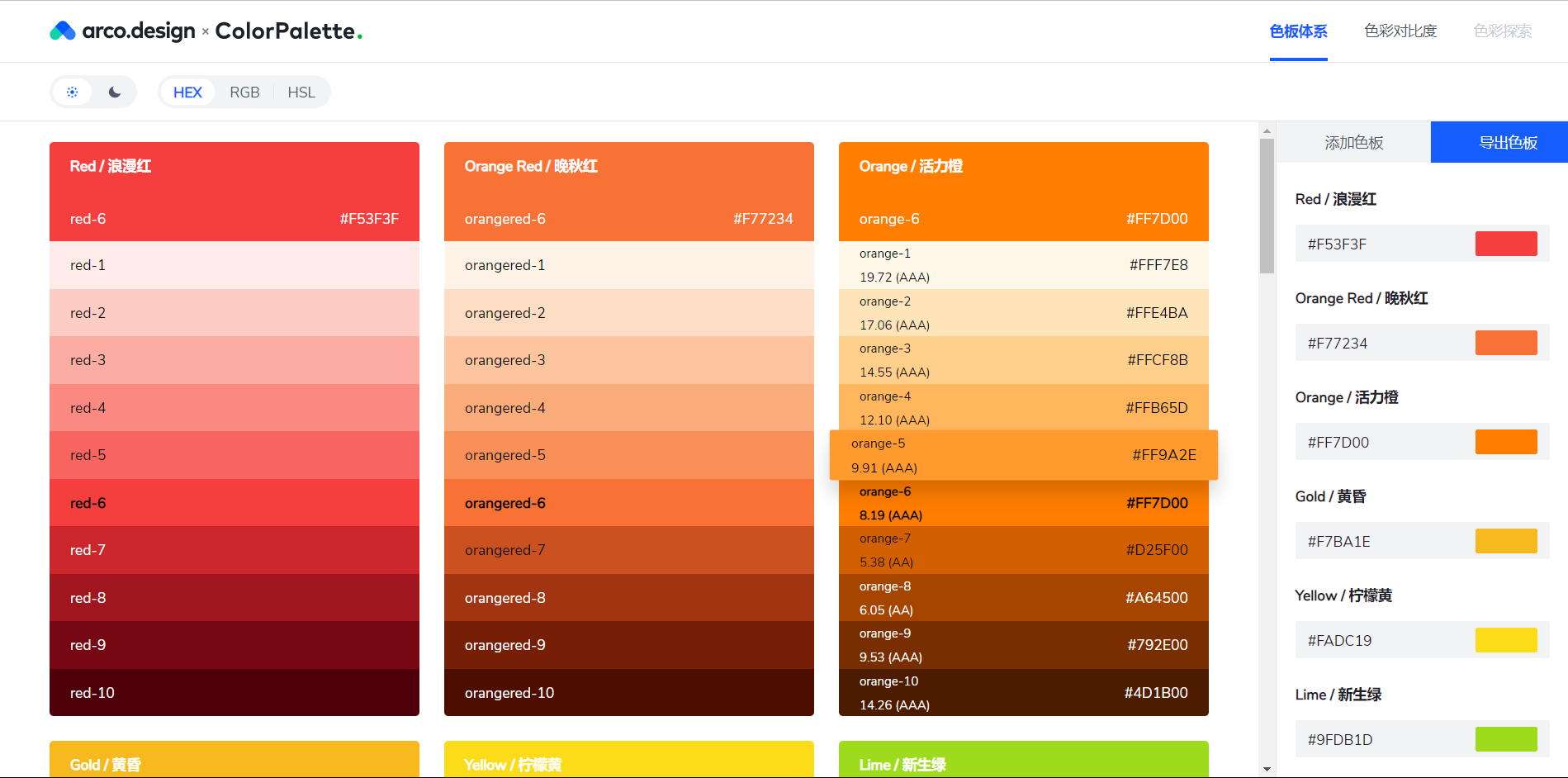Screen dimensions: 1568x778
Task: Select the orangered-7 color row
Action: pos(629,550)
